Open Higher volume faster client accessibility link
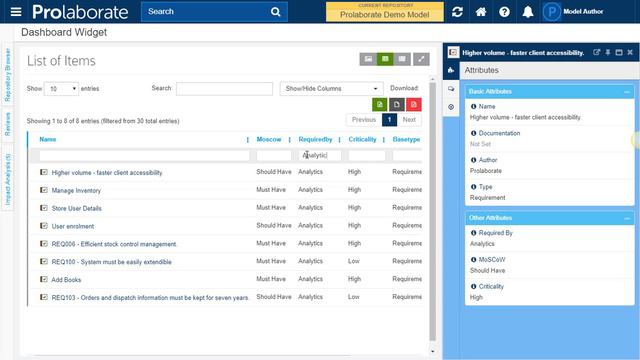This screenshot has height=360, width=640. coord(107,173)
